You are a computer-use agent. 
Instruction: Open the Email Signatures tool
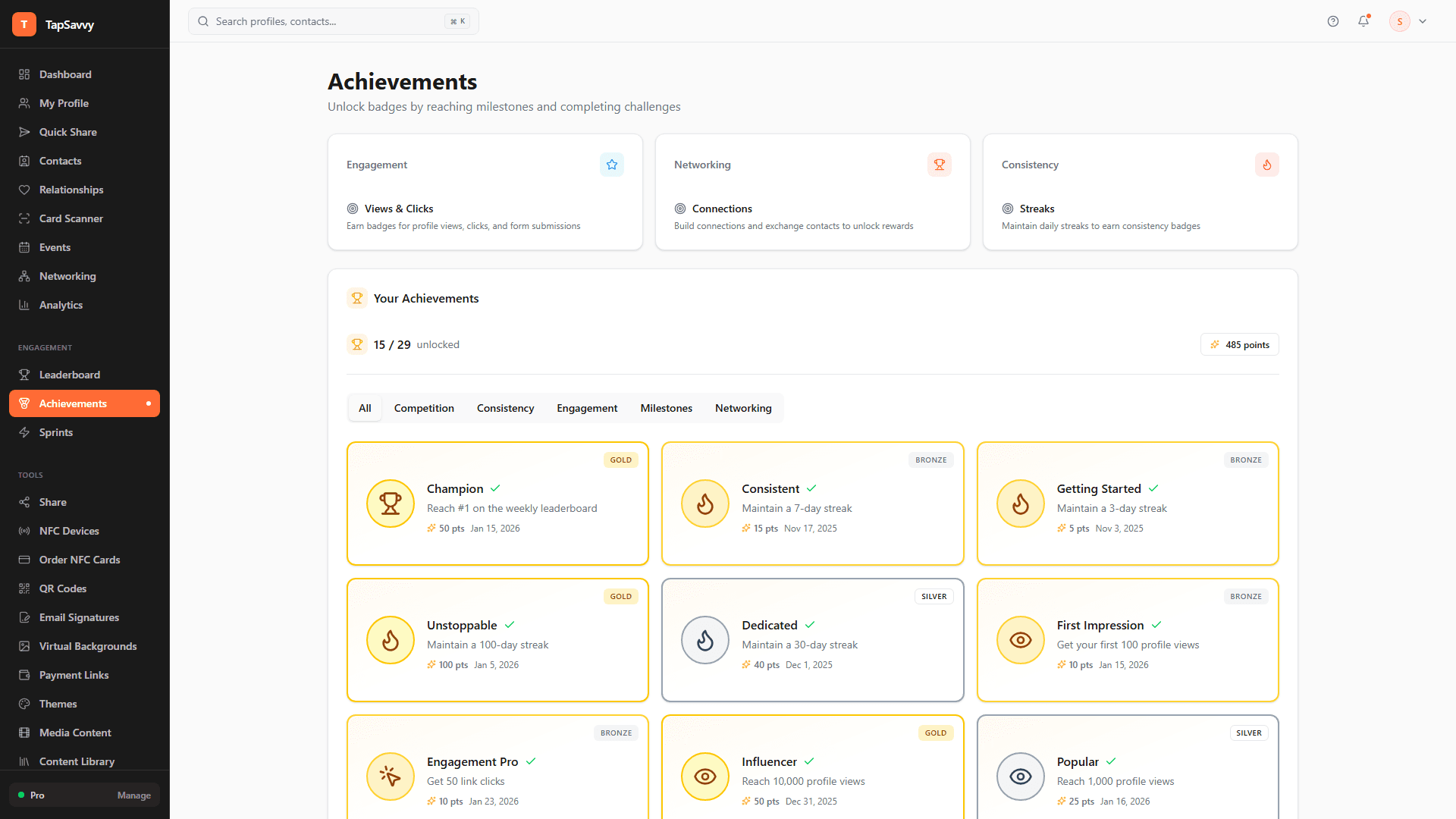point(79,617)
